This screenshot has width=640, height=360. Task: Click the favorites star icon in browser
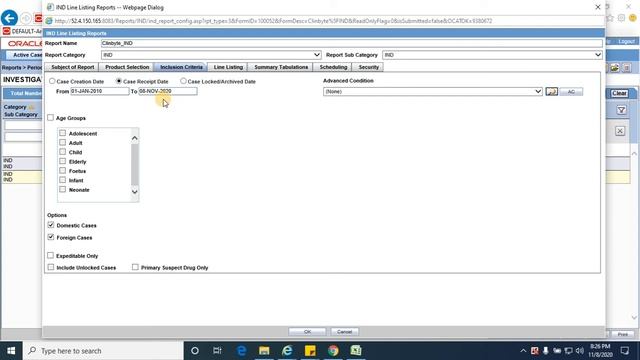pos(610,18)
